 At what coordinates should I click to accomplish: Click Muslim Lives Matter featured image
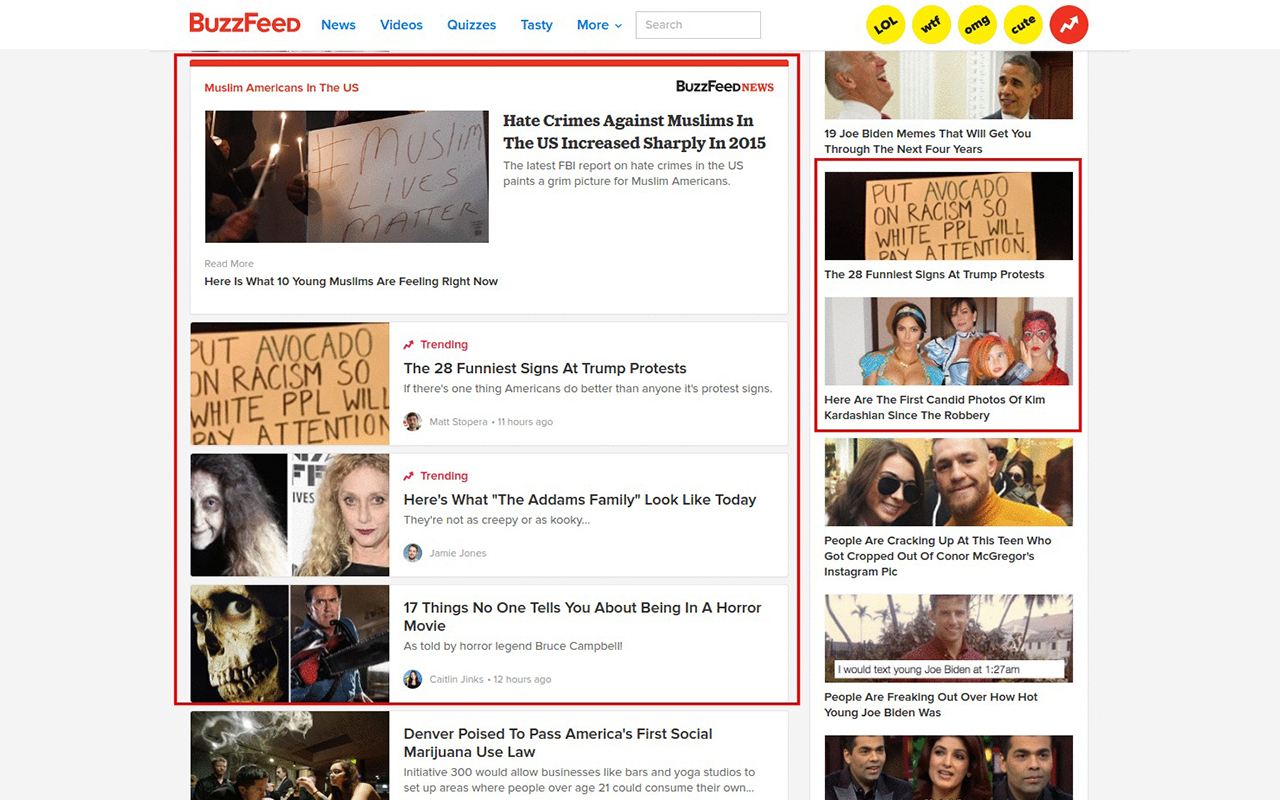pos(347,176)
